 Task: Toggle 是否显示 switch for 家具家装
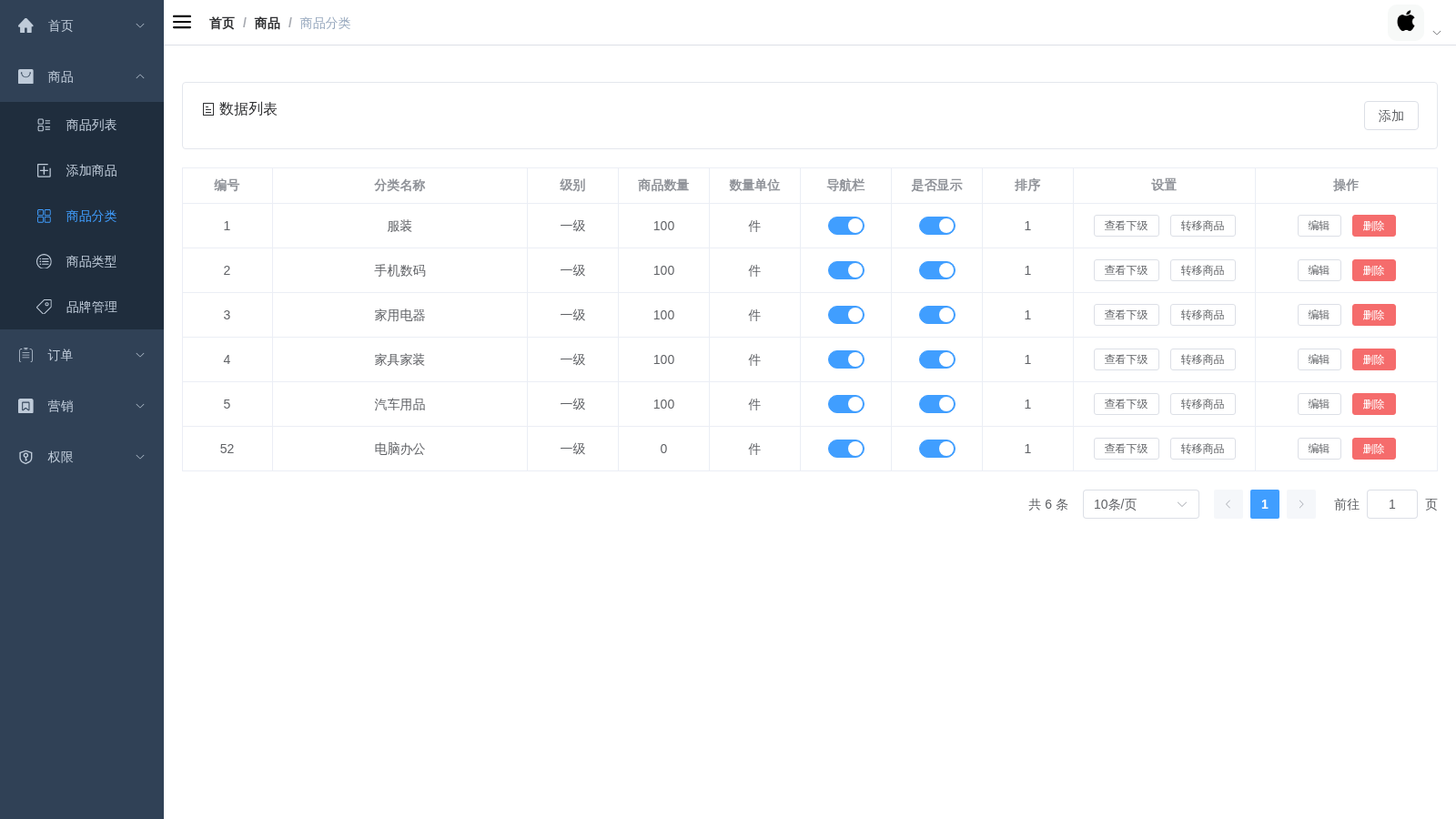(x=937, y=359)
